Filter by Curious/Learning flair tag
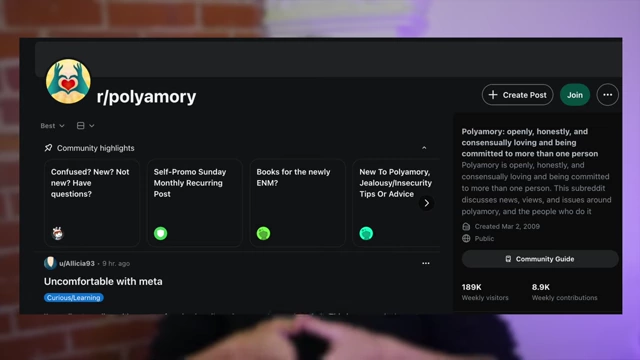The width and height of the screenshot is (640, 360). click(x=73, y=298)
